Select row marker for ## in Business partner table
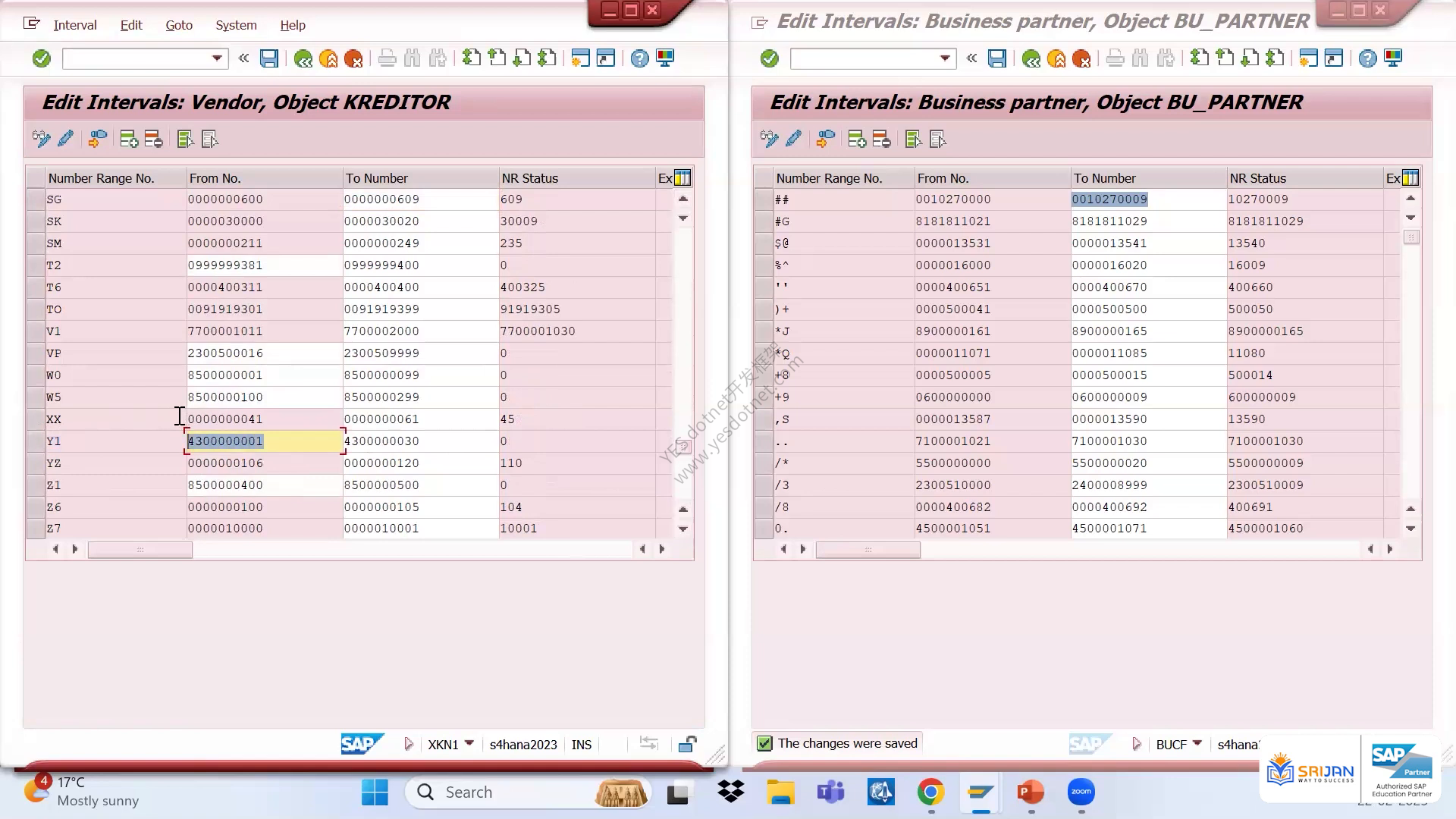This screenshot has height=819, width=1456. pos(763,199)
